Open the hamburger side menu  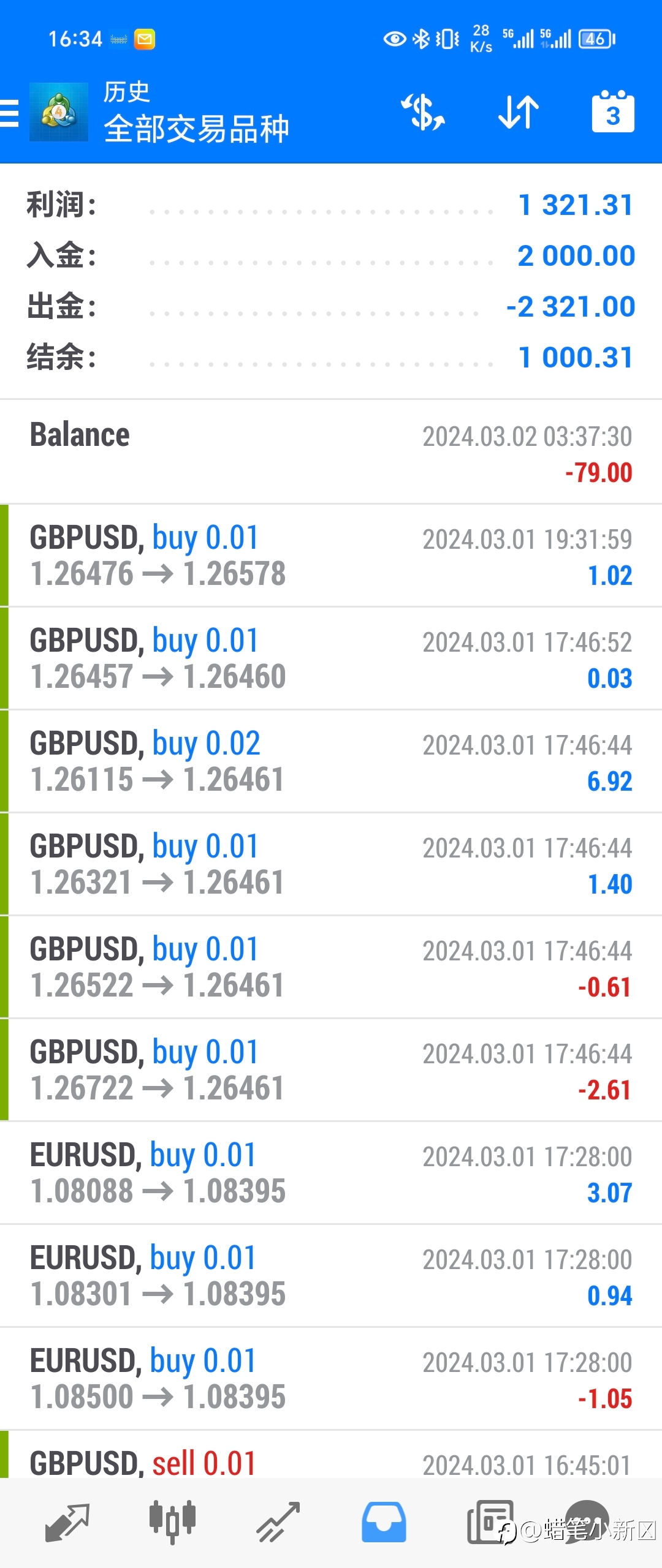[x=9, y=113]
